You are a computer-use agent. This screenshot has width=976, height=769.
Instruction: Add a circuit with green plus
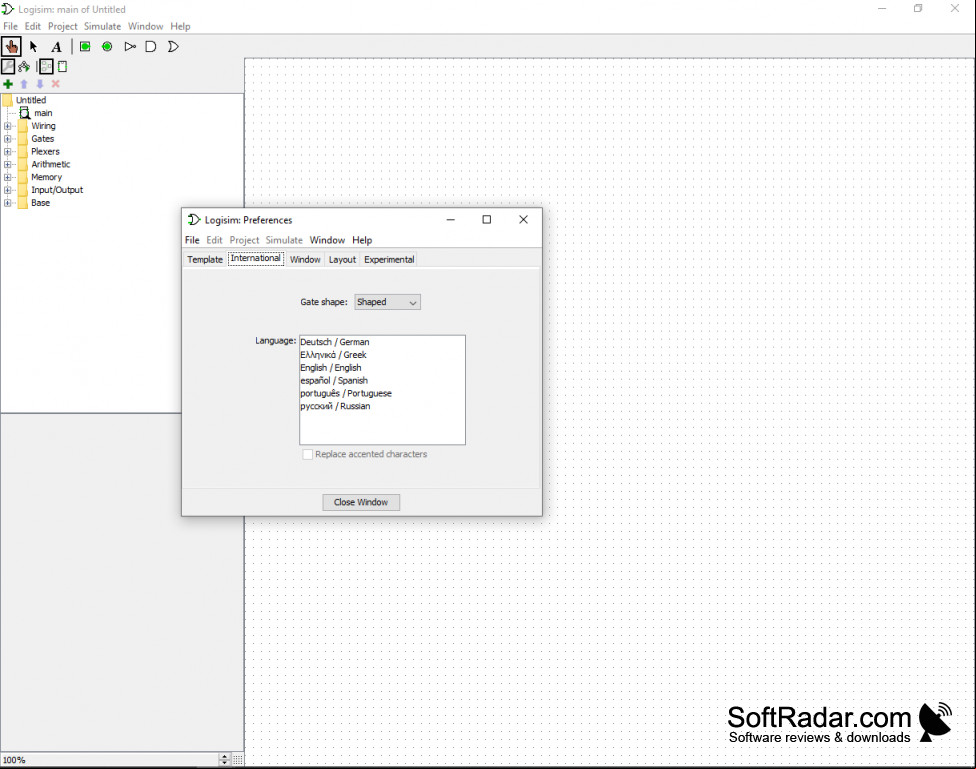coord(8,84)
